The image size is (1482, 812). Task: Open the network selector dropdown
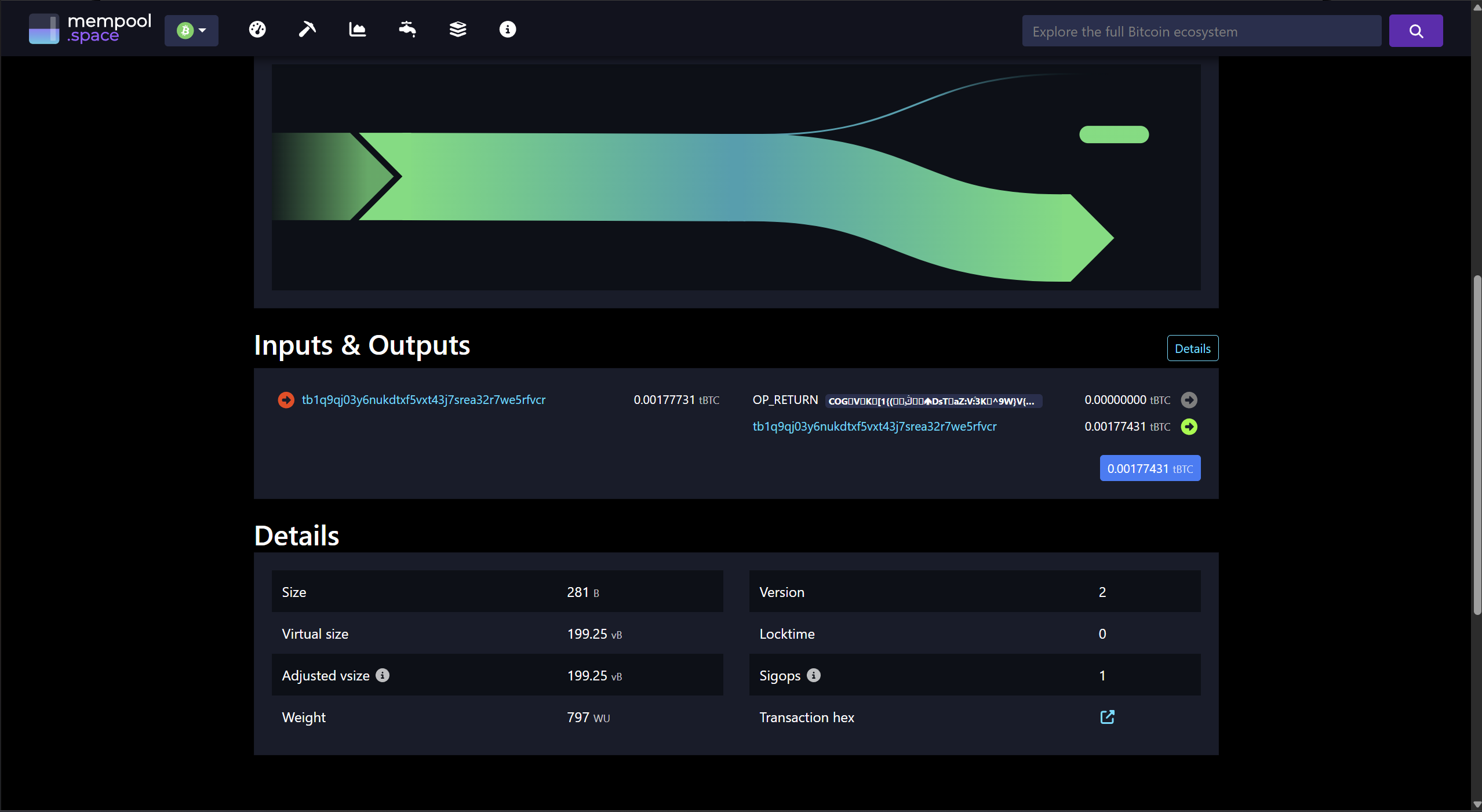click(191, 31)
